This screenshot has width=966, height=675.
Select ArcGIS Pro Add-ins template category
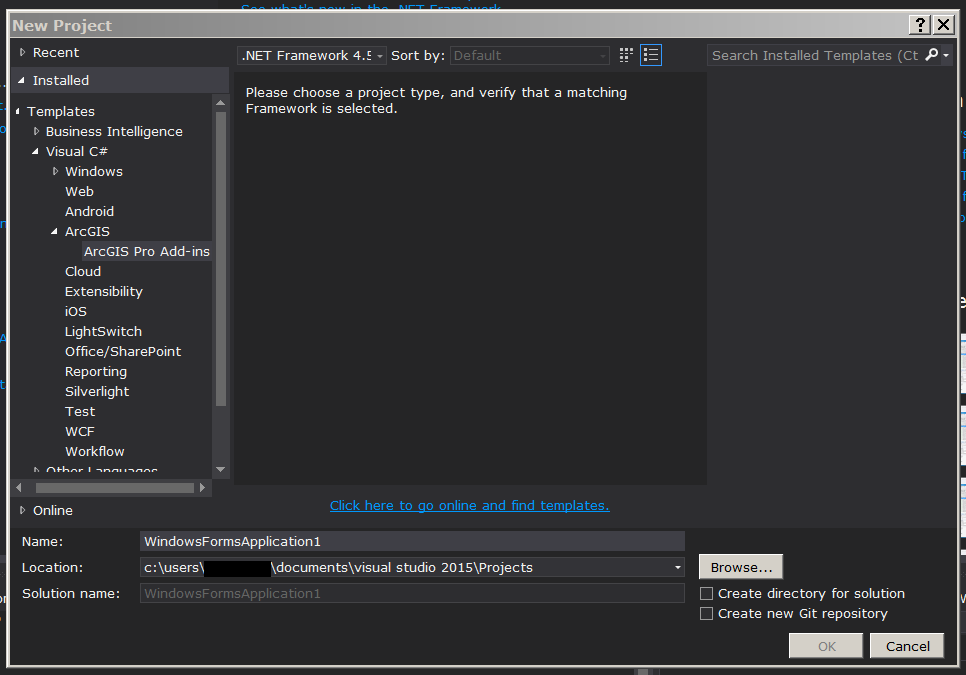tap(147, 251)
